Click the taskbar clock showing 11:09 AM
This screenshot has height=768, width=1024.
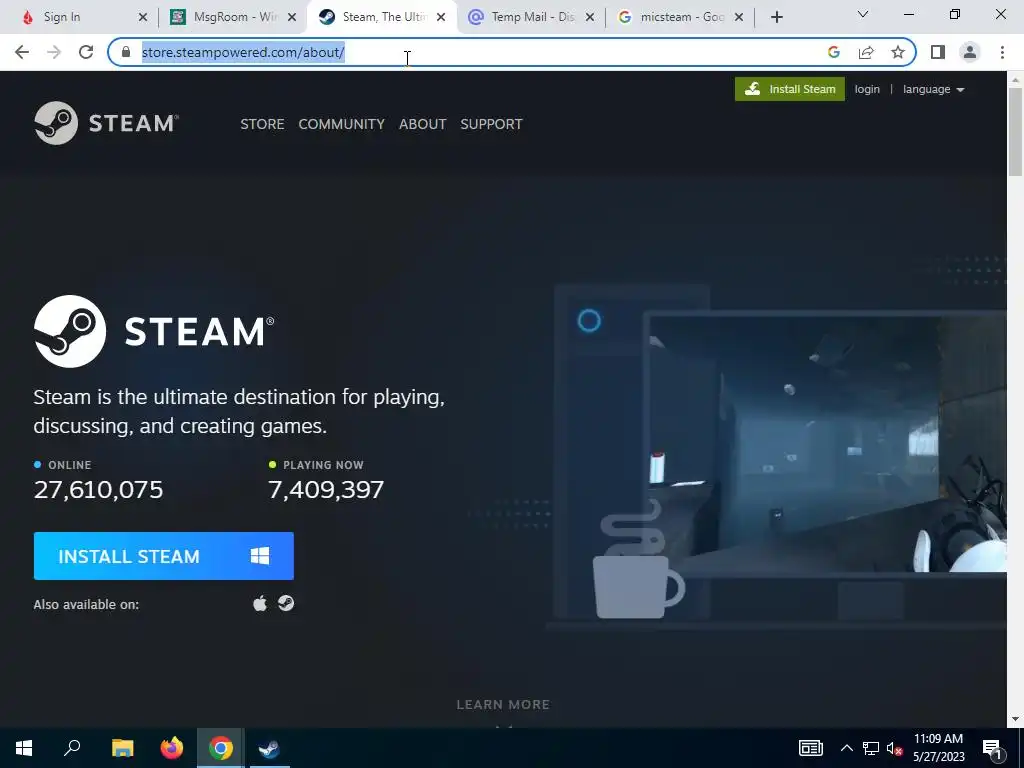pos(938,748)
